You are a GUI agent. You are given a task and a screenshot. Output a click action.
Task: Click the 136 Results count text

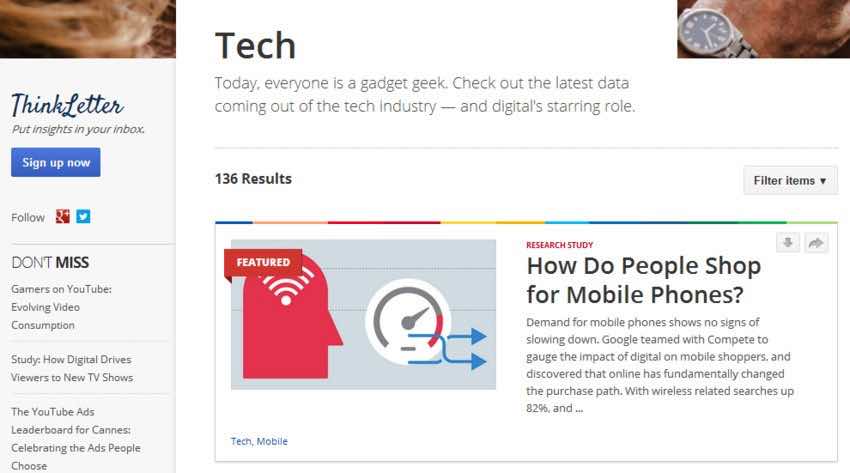point(253,179)
